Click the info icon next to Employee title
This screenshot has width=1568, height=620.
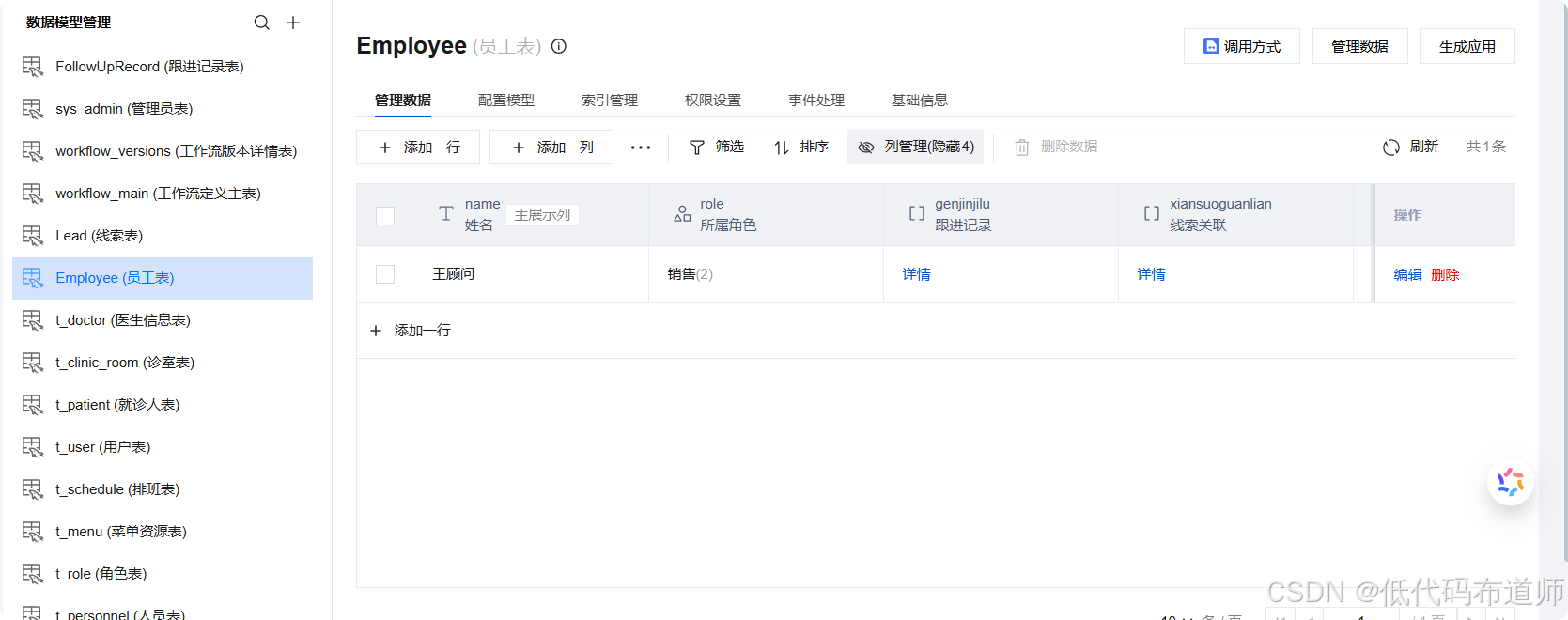(559, 46)
